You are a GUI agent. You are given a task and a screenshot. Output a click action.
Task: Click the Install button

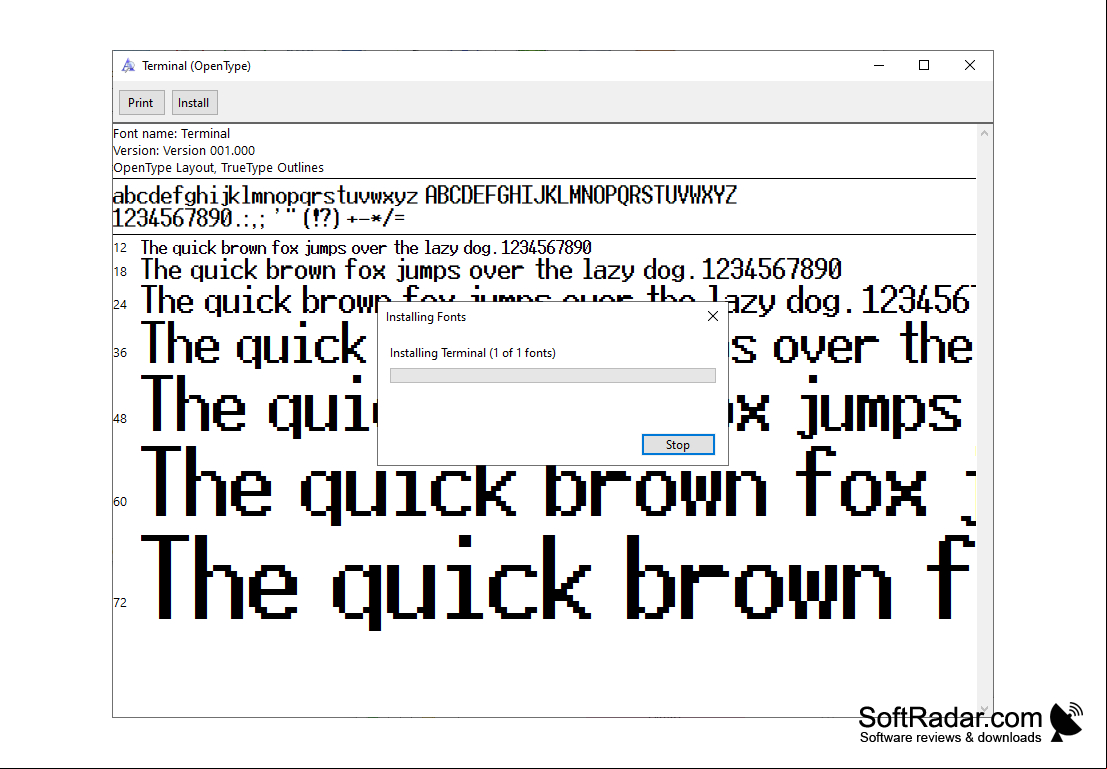194,102
